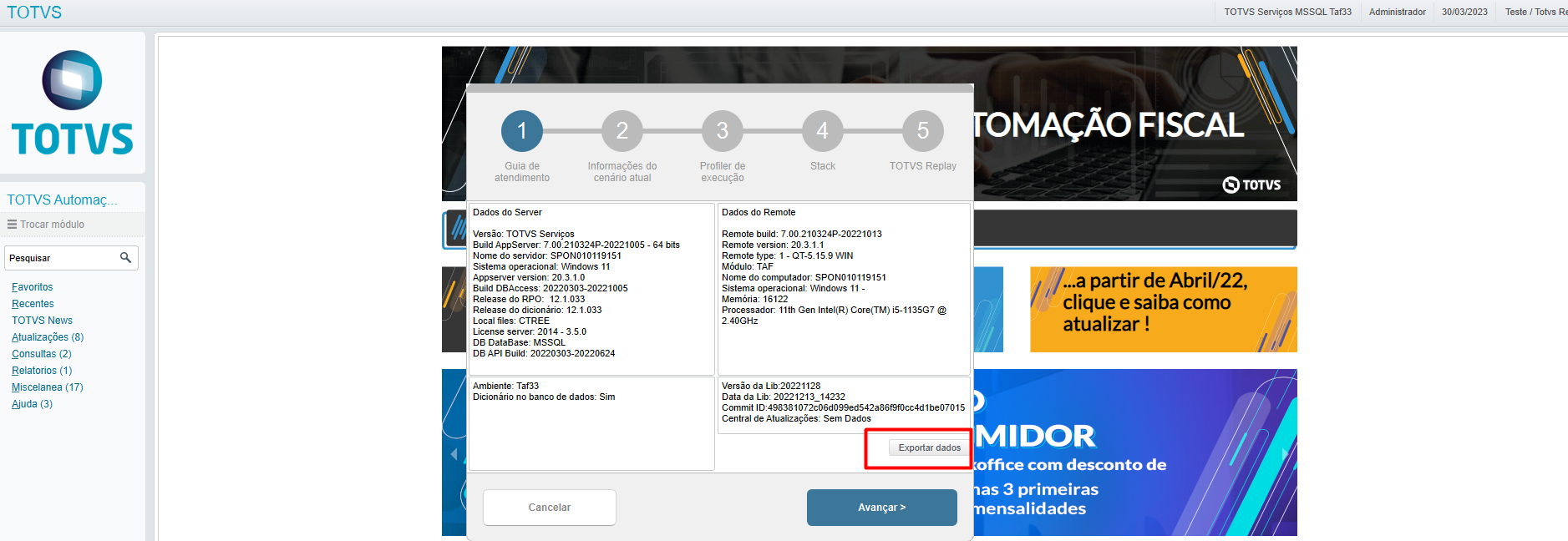Click the Abril/22 atualizar orange banner
This screenshot has height=541, width=1568.
coord(1164,310)
